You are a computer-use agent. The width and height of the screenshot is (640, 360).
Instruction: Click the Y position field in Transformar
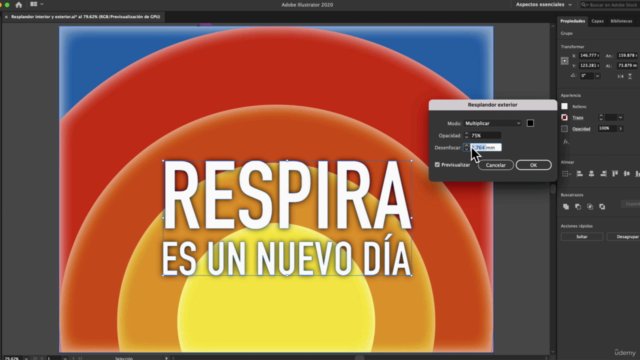[x=589, y=65]
